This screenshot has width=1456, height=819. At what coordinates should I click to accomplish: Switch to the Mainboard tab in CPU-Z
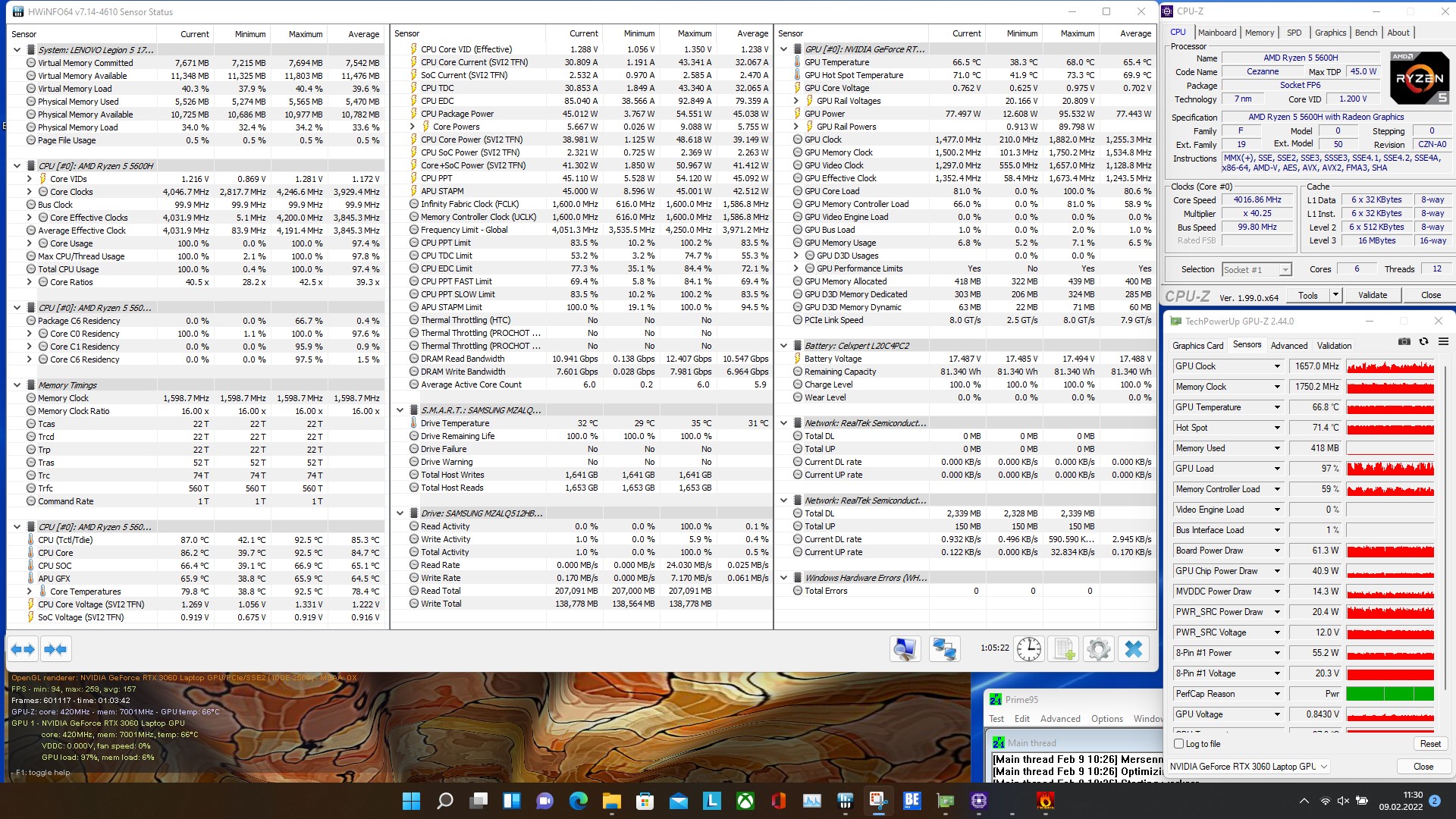[x=1216, y=33]
